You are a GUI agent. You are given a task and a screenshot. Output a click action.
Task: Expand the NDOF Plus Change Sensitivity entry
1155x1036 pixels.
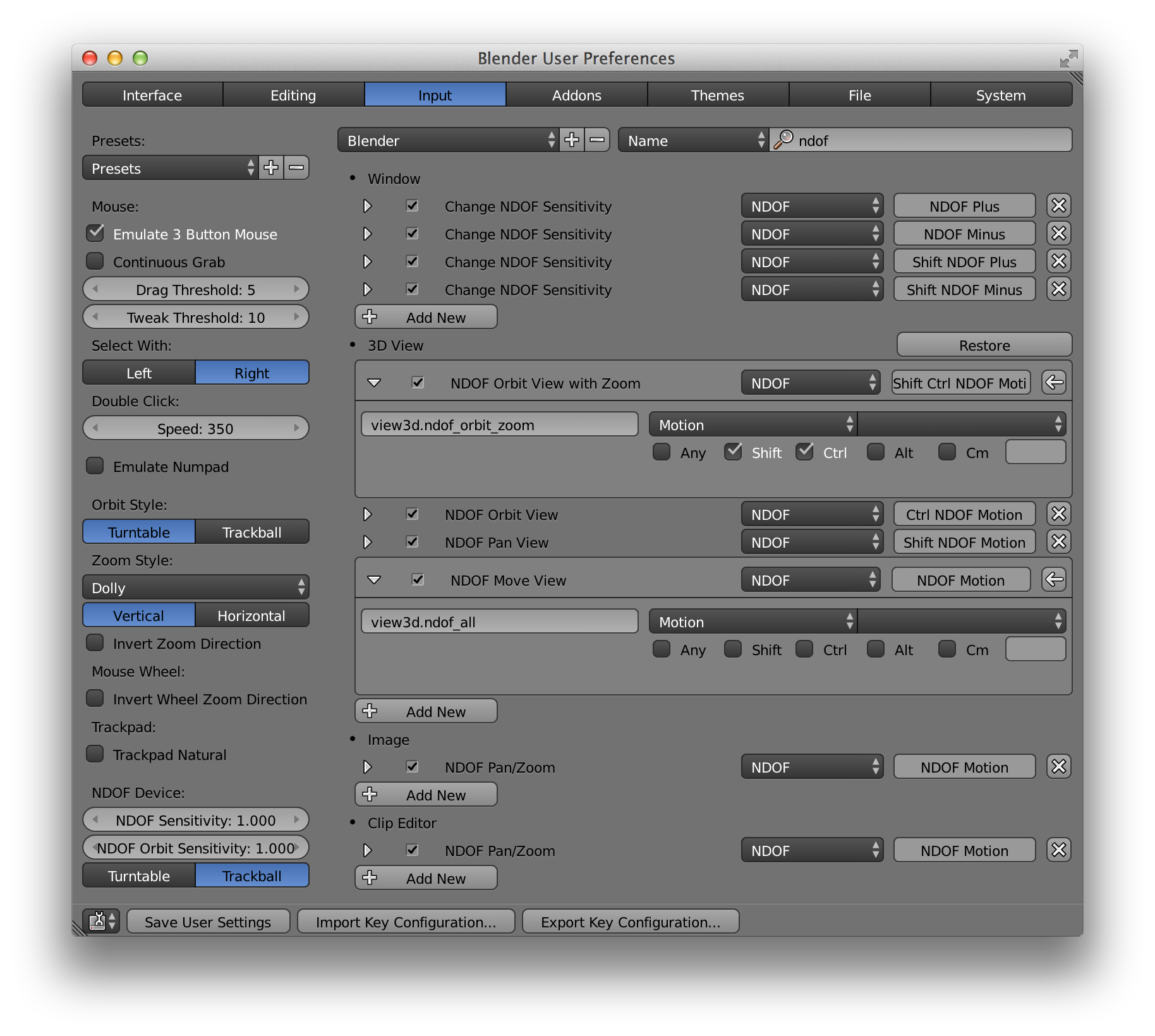click(367, 206)
